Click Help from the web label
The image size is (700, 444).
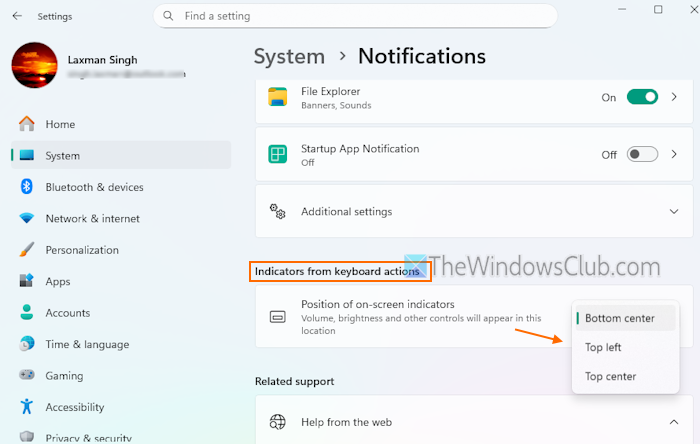click(346, 422)
